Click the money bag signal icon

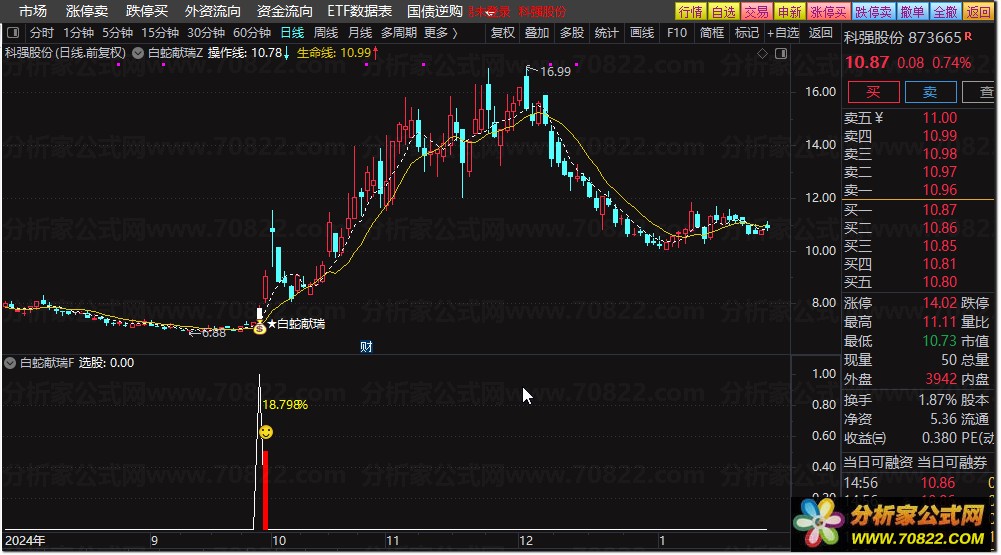pos(259,328)
